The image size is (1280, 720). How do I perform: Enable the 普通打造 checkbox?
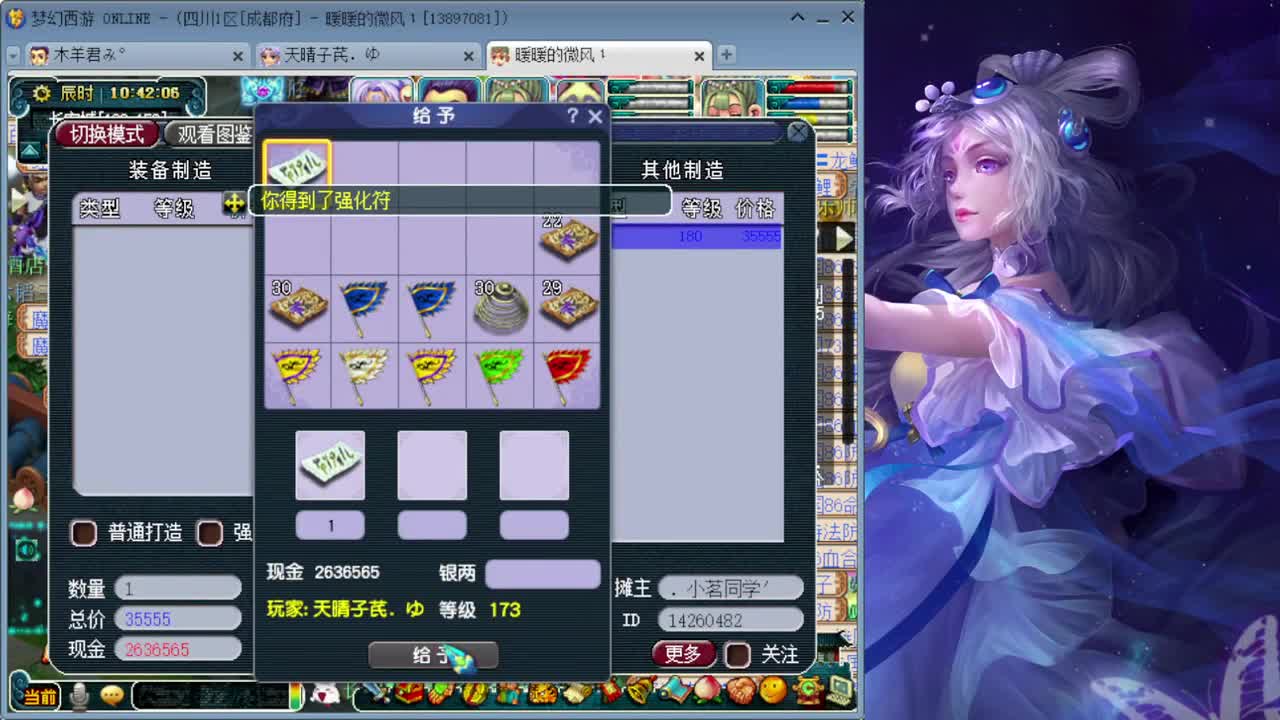[84, 533]
